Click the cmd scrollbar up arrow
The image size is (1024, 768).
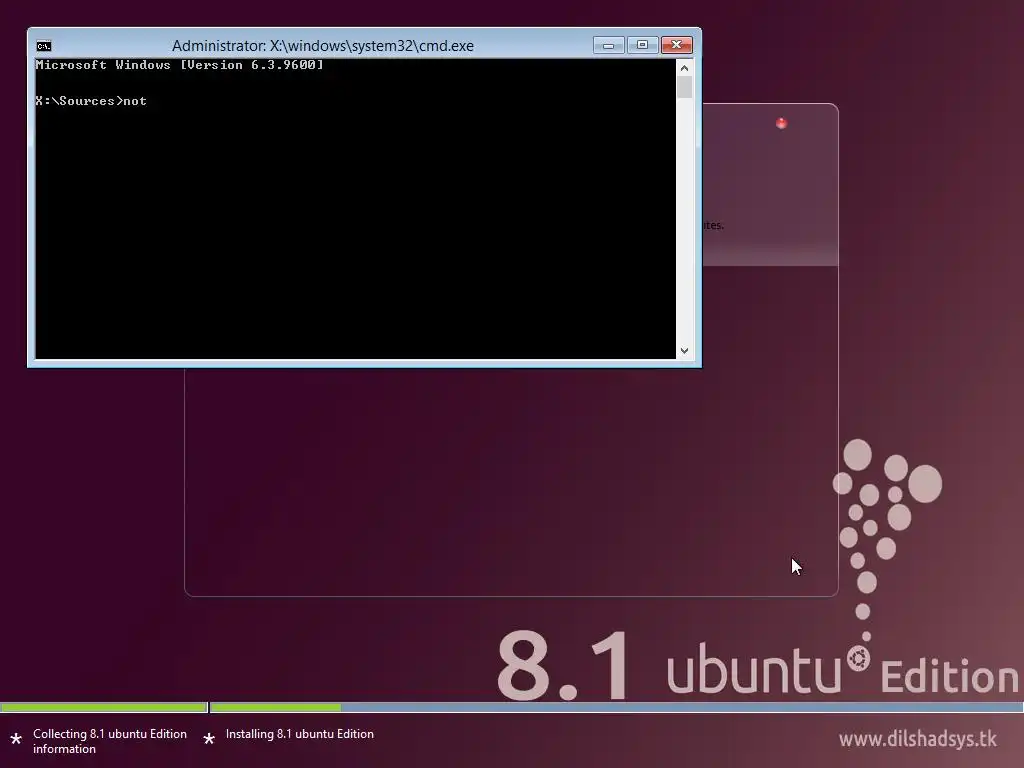684,68
